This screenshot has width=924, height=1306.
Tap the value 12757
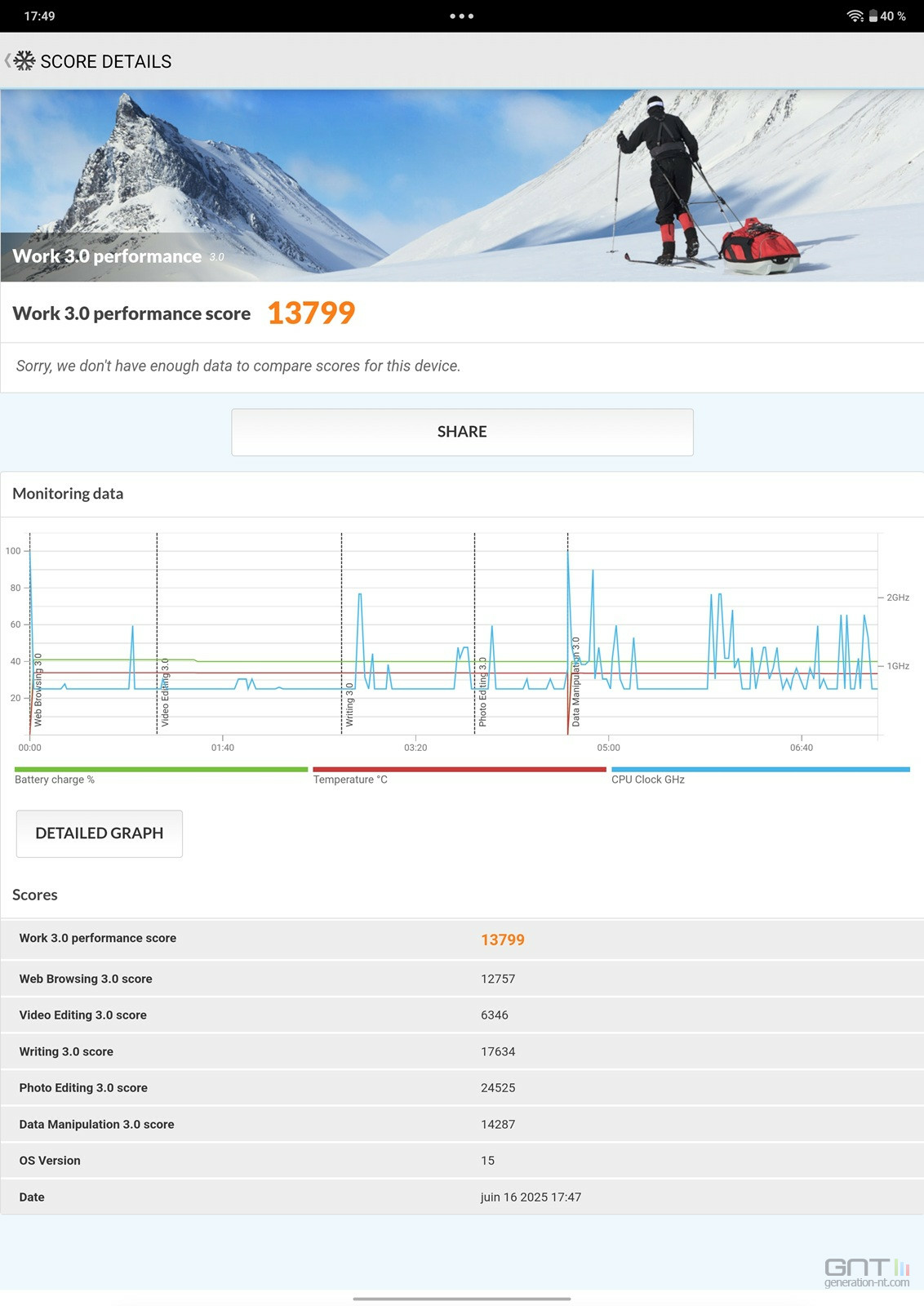pos(498,979)
